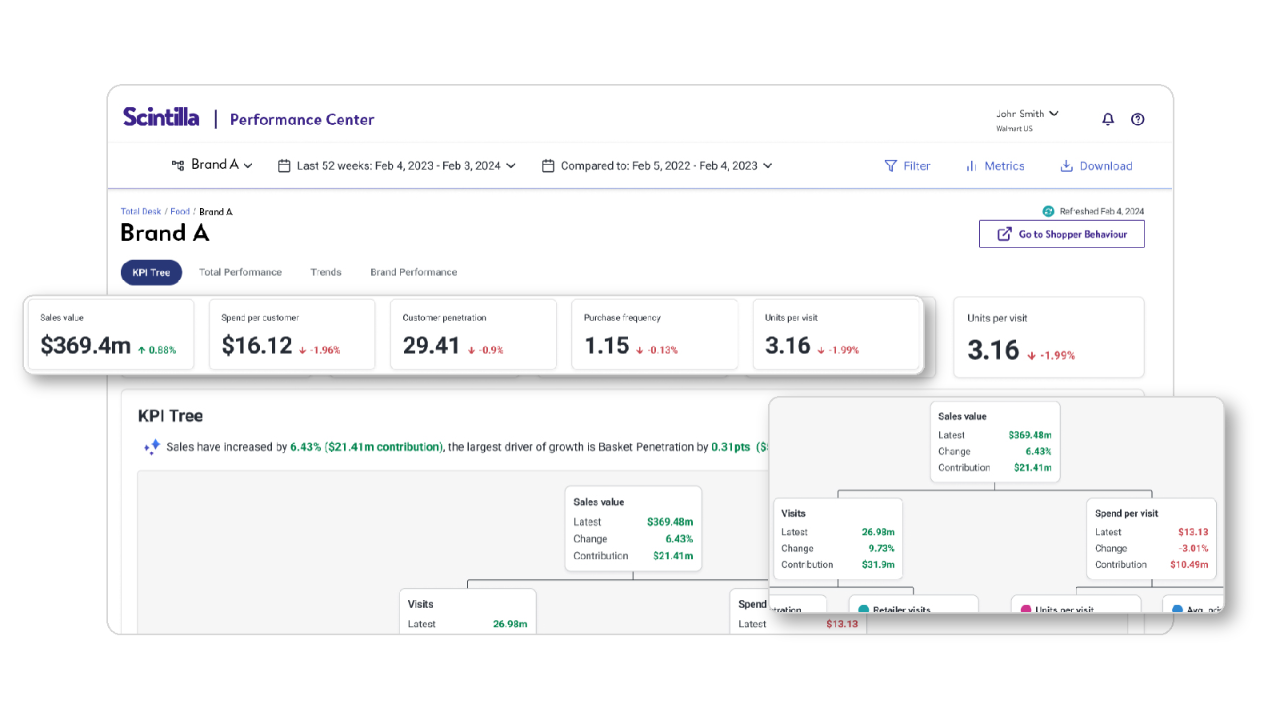This screenshot has width=1280, height=720.
Task: Click the AI sparkle insight icon
Action: tap(152, 447)
